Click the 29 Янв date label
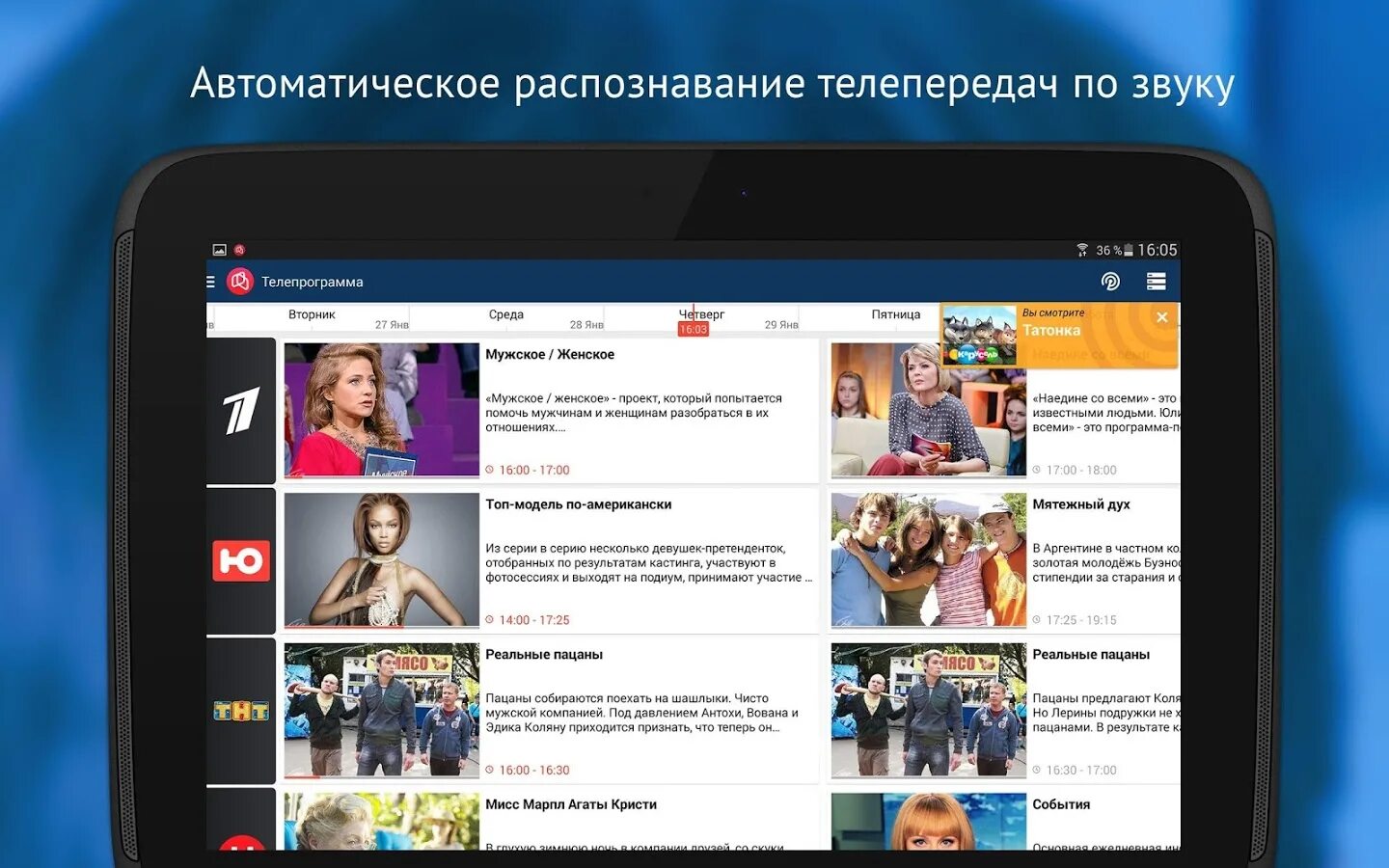 [x=781, y=325]
